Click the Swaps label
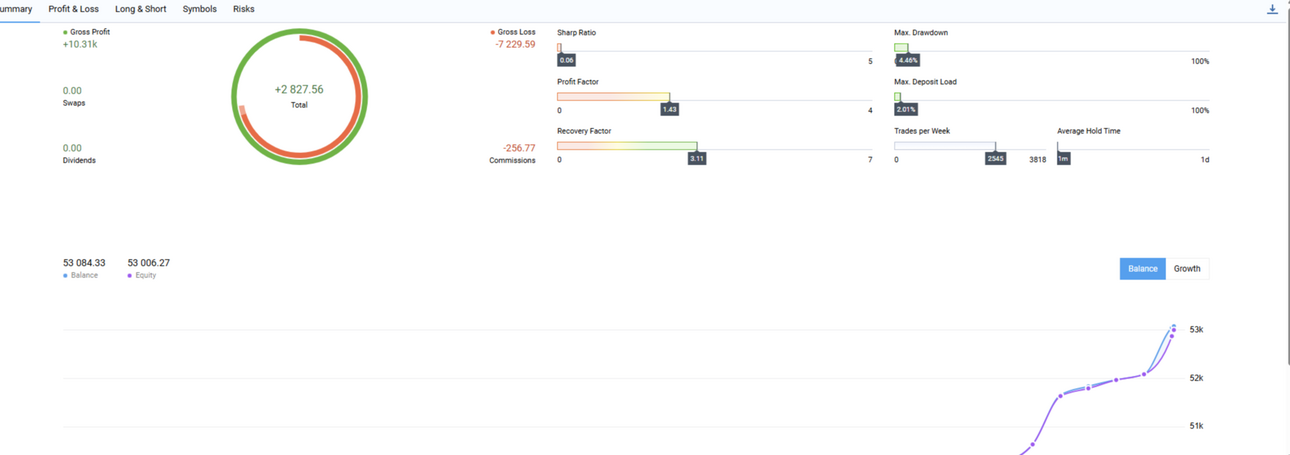 pos(74,103)
